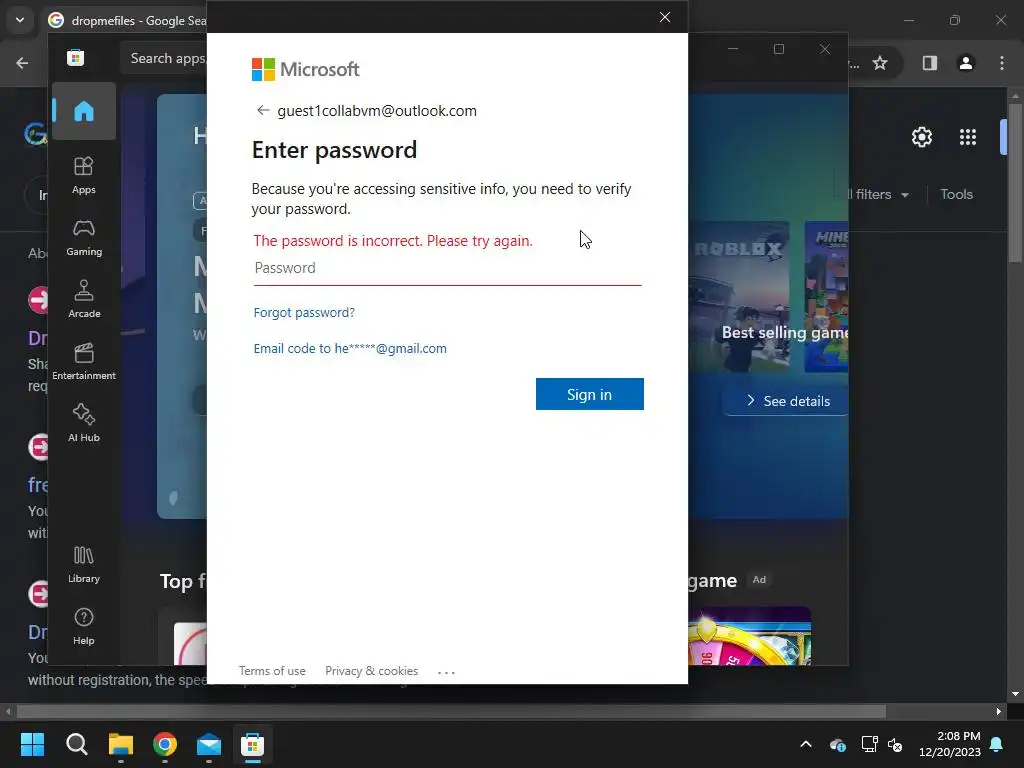Viewport: 1024px width, 768px height.
Task: Open Privacy & cookies link
Action: pyautogui.click(x=372, y=671)
